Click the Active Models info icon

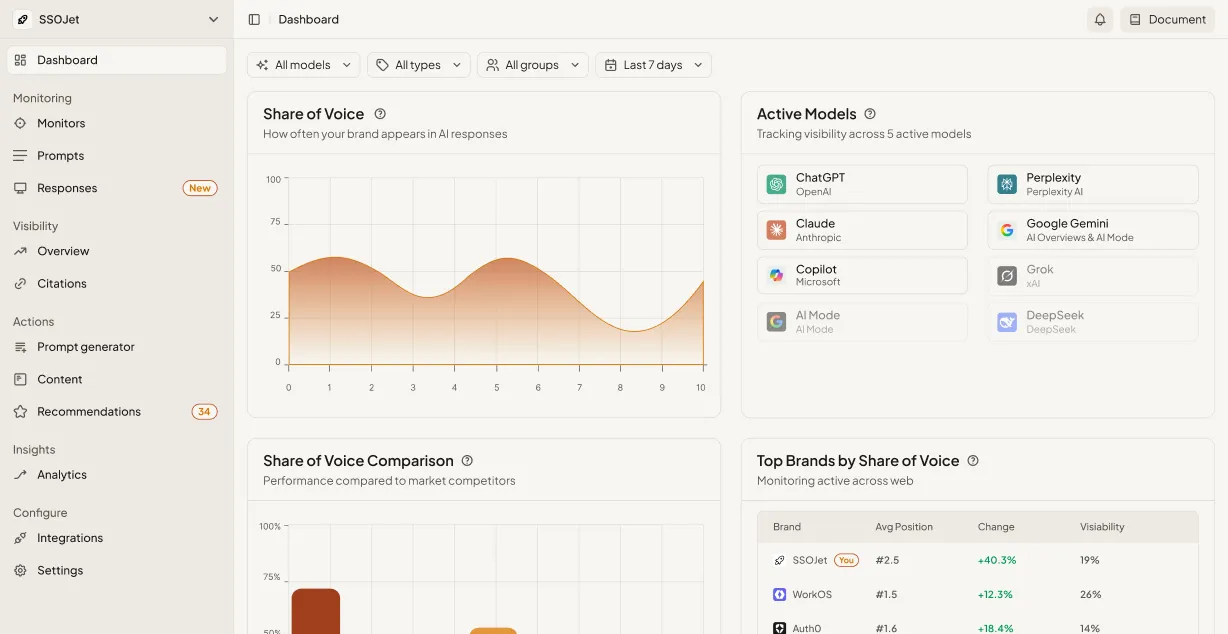click(869, 114)
